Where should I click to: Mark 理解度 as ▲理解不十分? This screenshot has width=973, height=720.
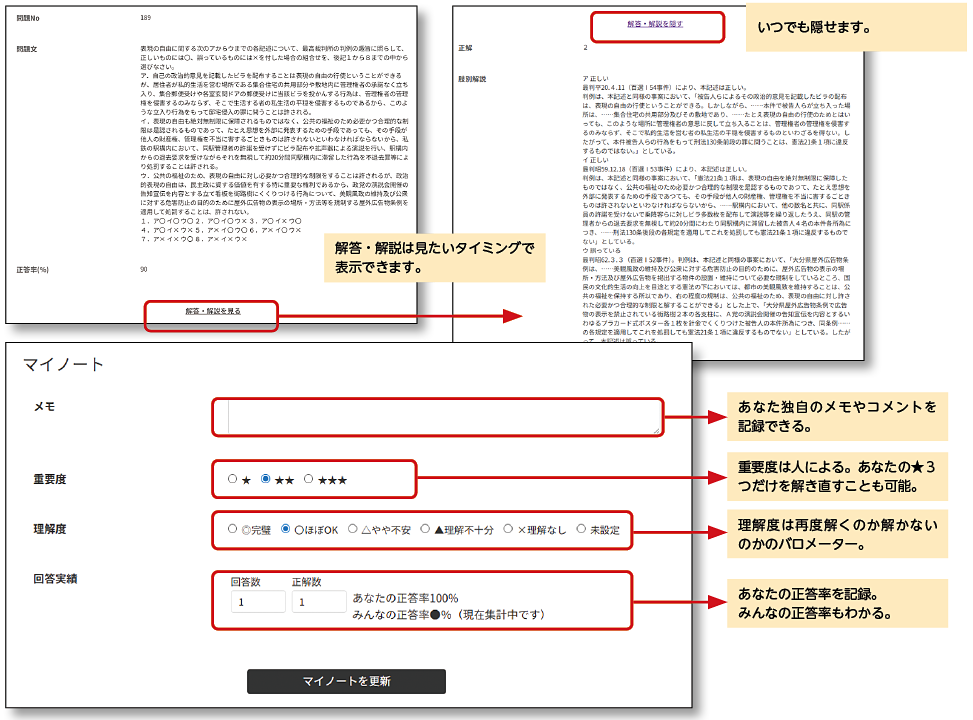[425, 529]
